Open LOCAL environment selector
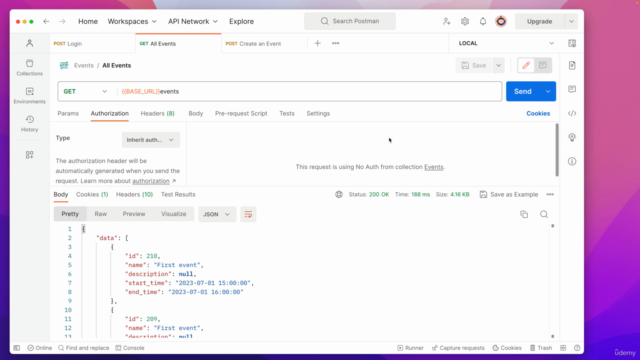The image size is (640, 360). tap(505, 43)
